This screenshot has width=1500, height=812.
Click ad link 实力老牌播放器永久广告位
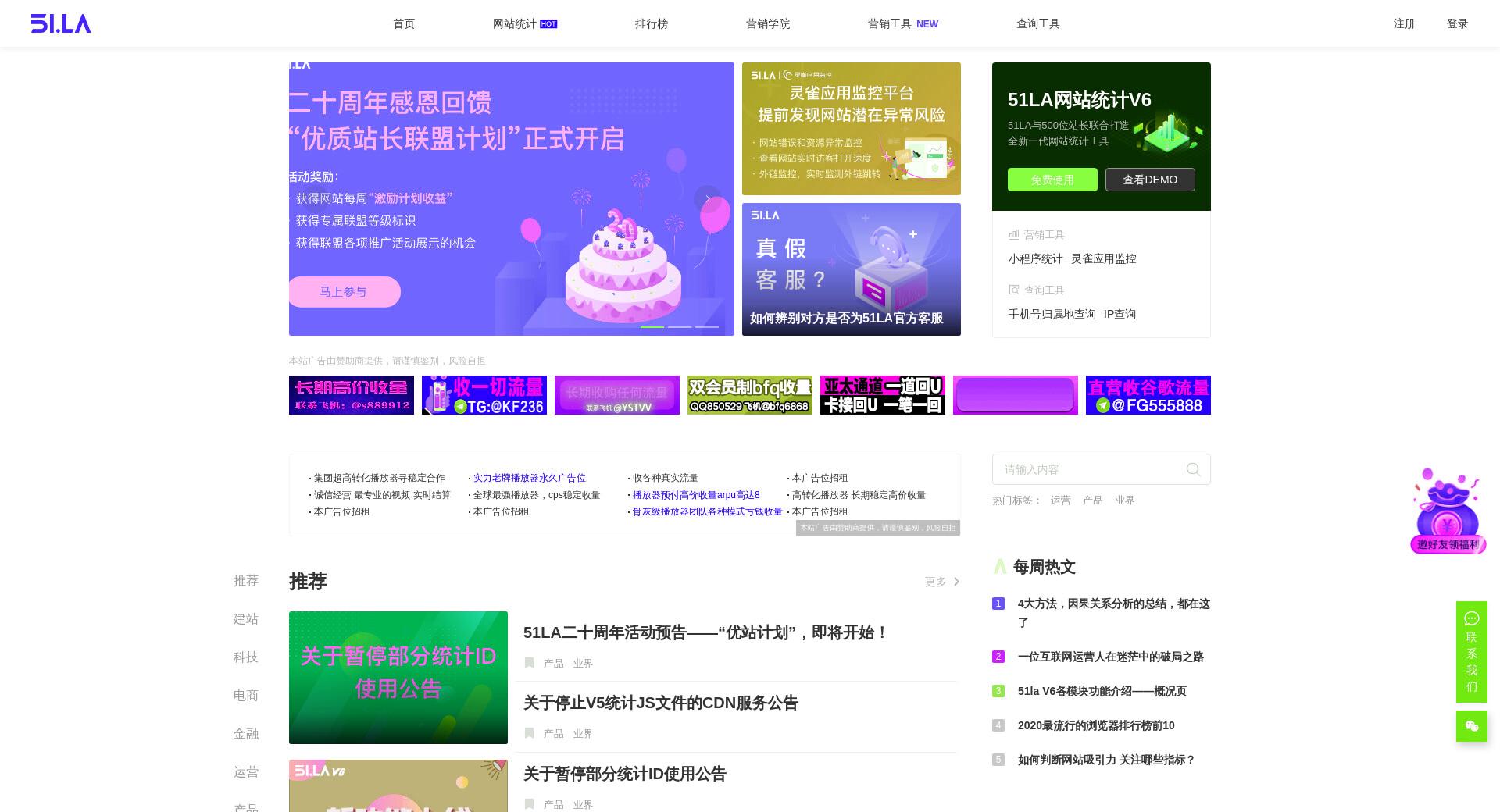[x=529, y=478]
